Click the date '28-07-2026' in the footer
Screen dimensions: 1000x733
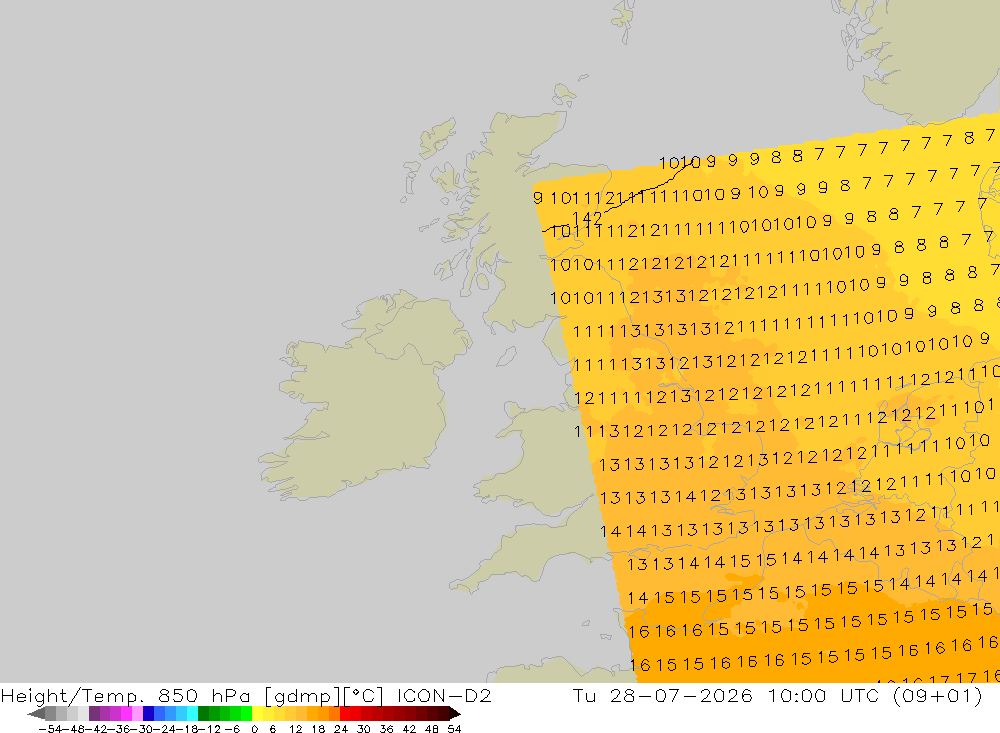(x=680, y=695)
